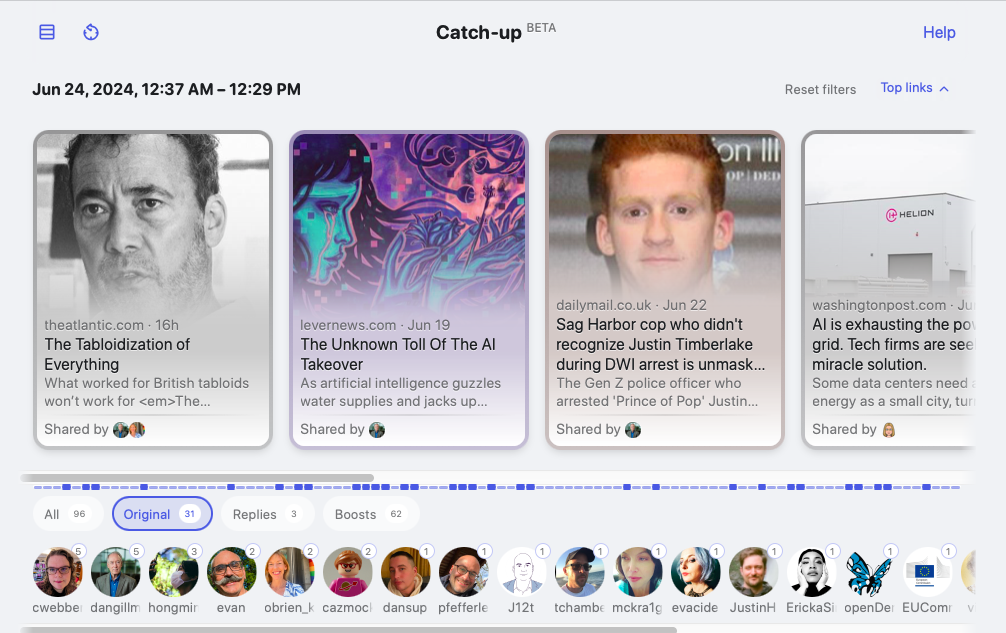Screen dimensions: 1006x633
Task: Click Reset filters
Action: 820,89
